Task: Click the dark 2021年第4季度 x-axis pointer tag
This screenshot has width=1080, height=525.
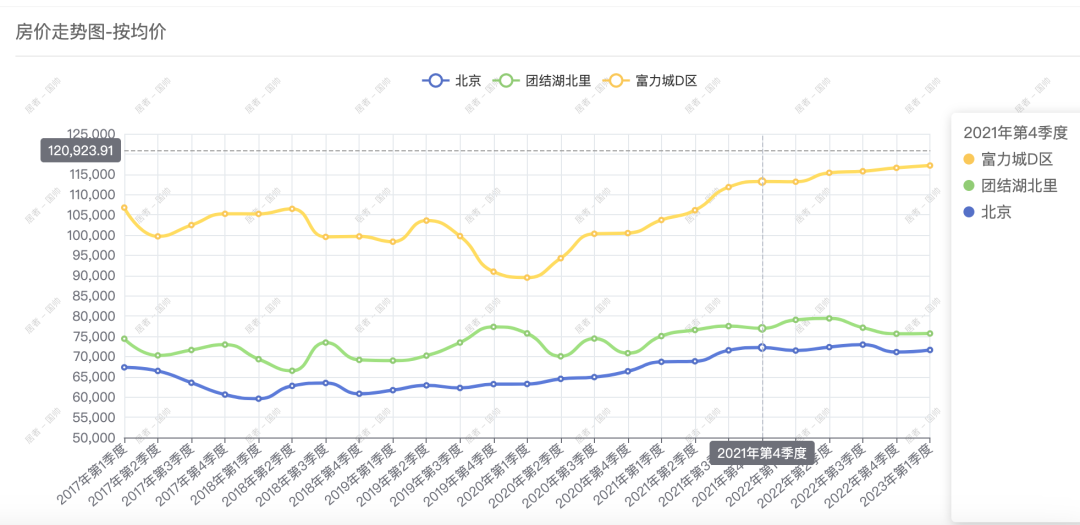Action: click(762, 452)
